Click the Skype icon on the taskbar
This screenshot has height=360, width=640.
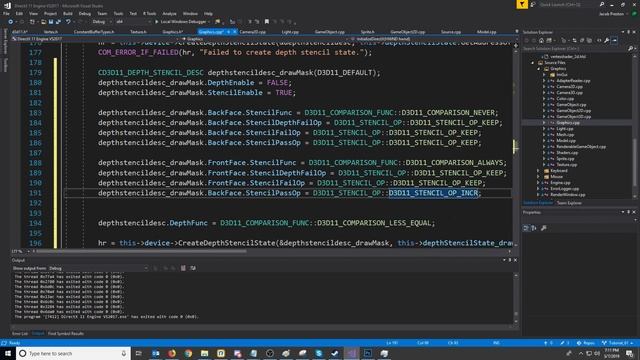click(x=319, y=353)
